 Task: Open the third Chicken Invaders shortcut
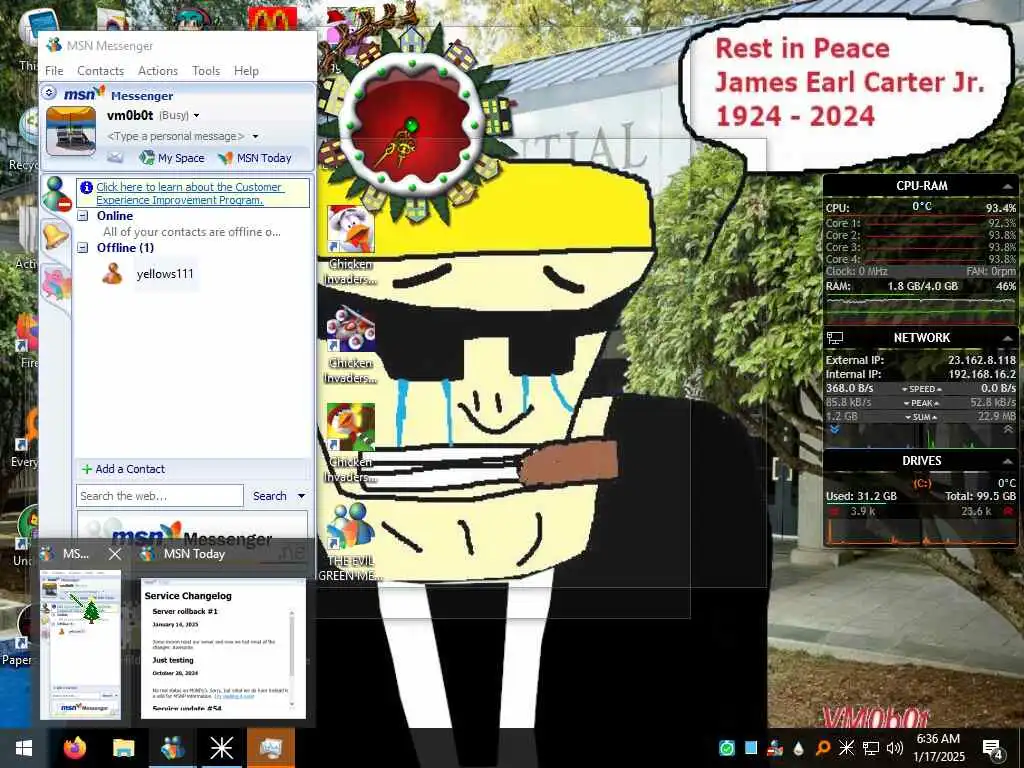[x=351, y=443]
